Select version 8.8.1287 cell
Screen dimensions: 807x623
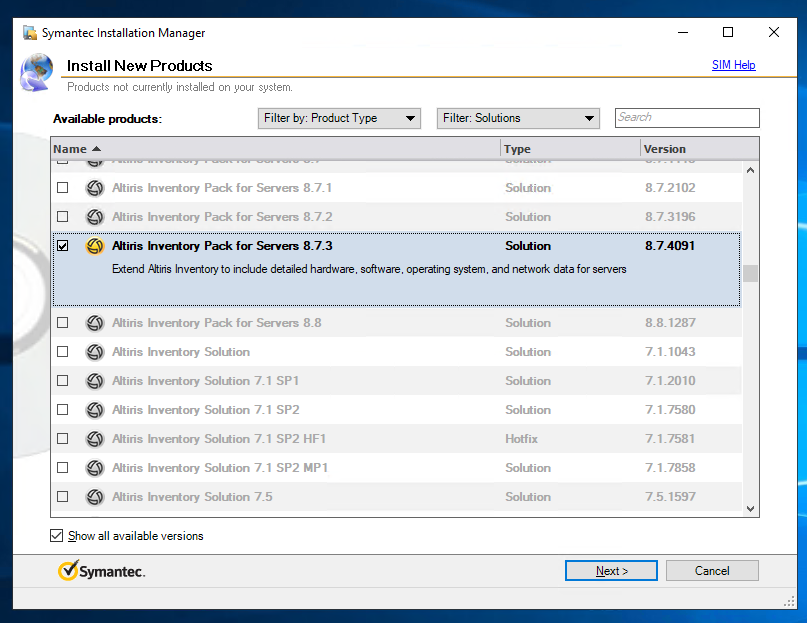(x=670, y=323)
